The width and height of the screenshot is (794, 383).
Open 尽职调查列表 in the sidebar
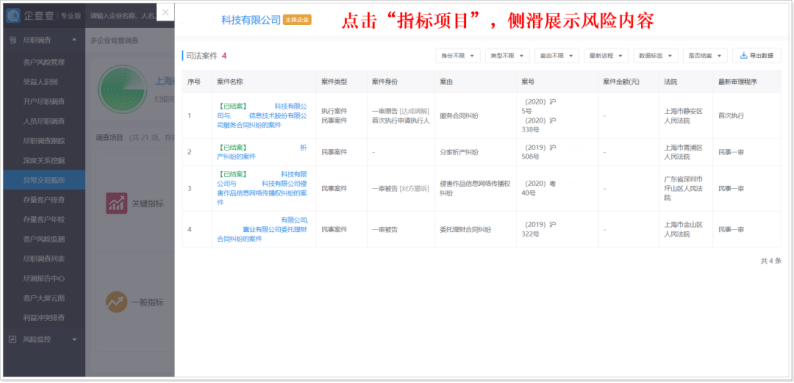coord(44,259)
